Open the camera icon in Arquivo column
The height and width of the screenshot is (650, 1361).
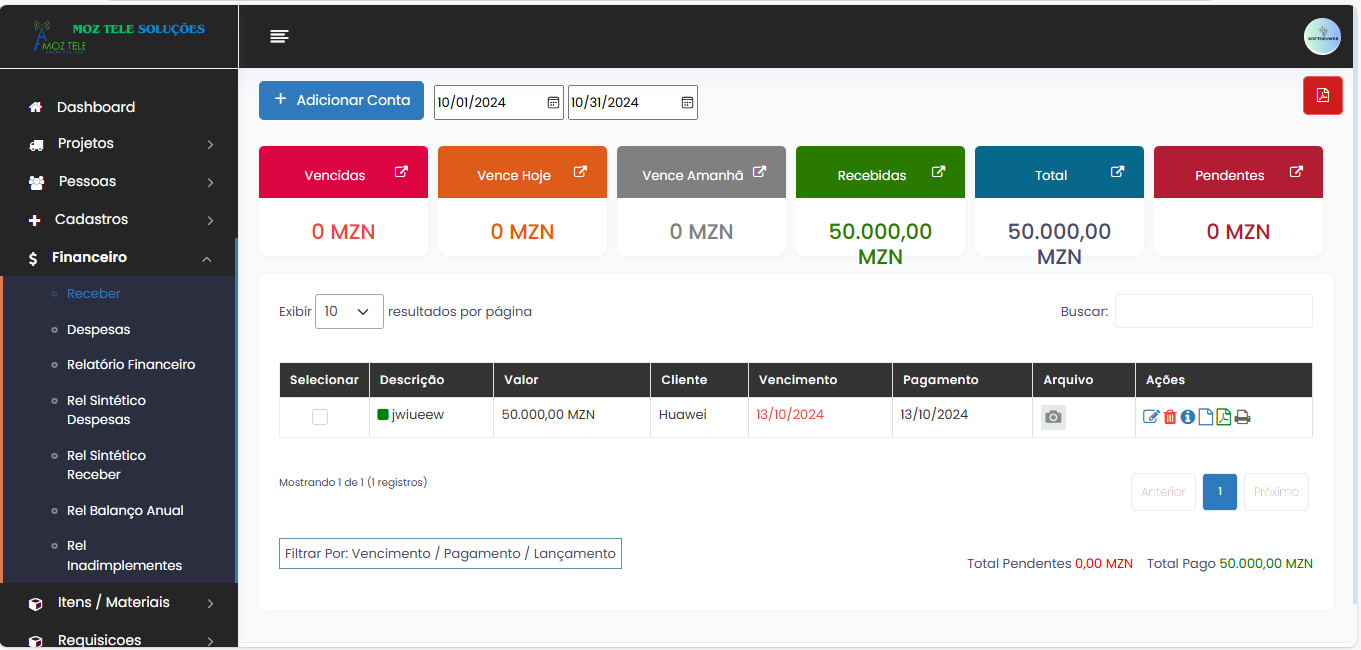point(1053,416)
